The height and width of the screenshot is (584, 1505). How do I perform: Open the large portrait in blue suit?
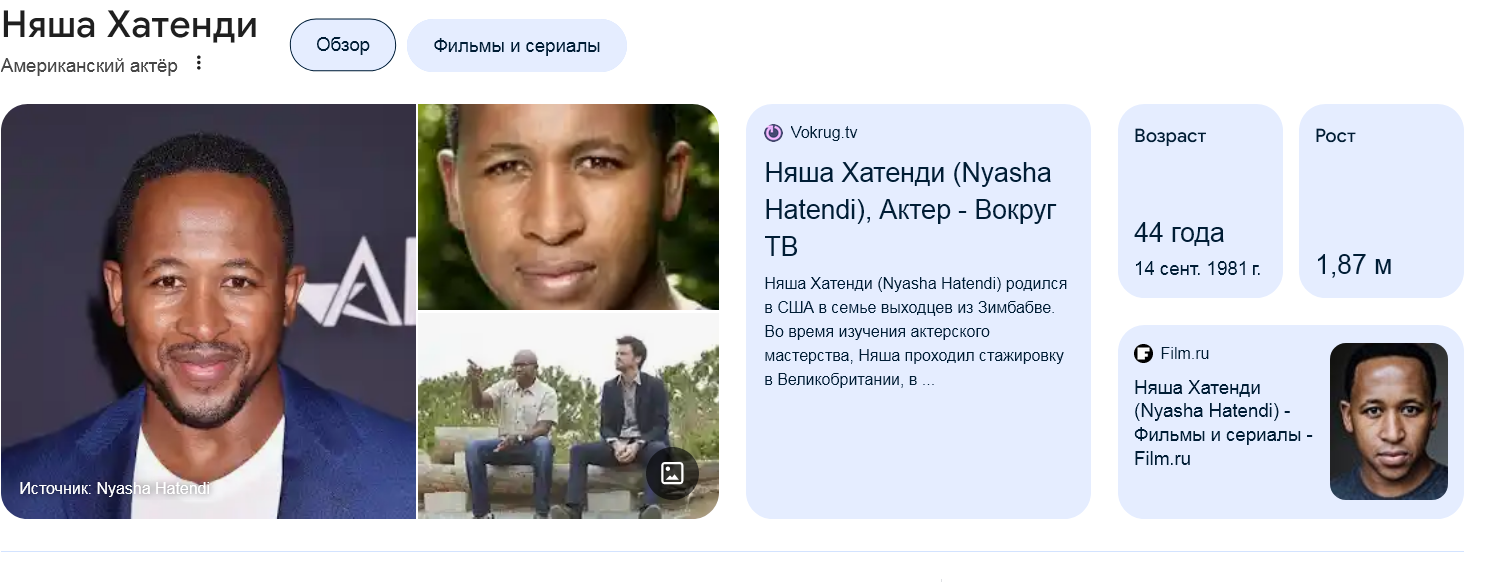point(208,311)
